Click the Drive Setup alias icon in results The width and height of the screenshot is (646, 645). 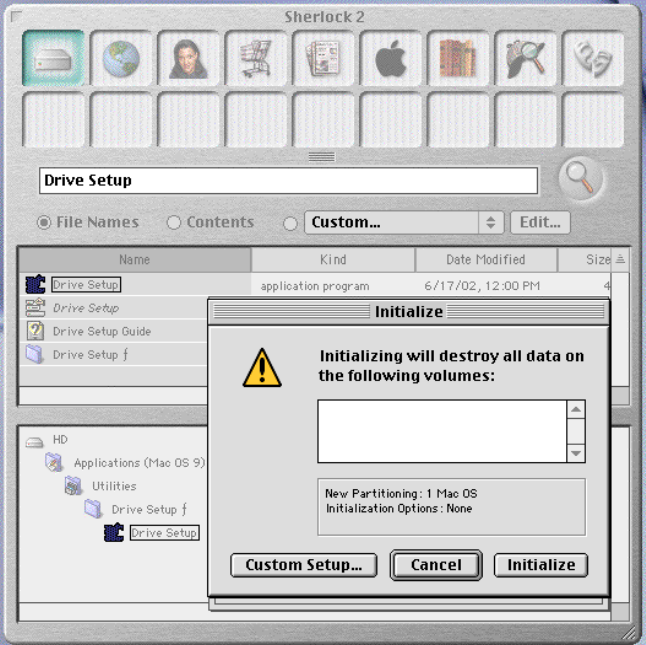pyautogui.click(x=35, y=308)
